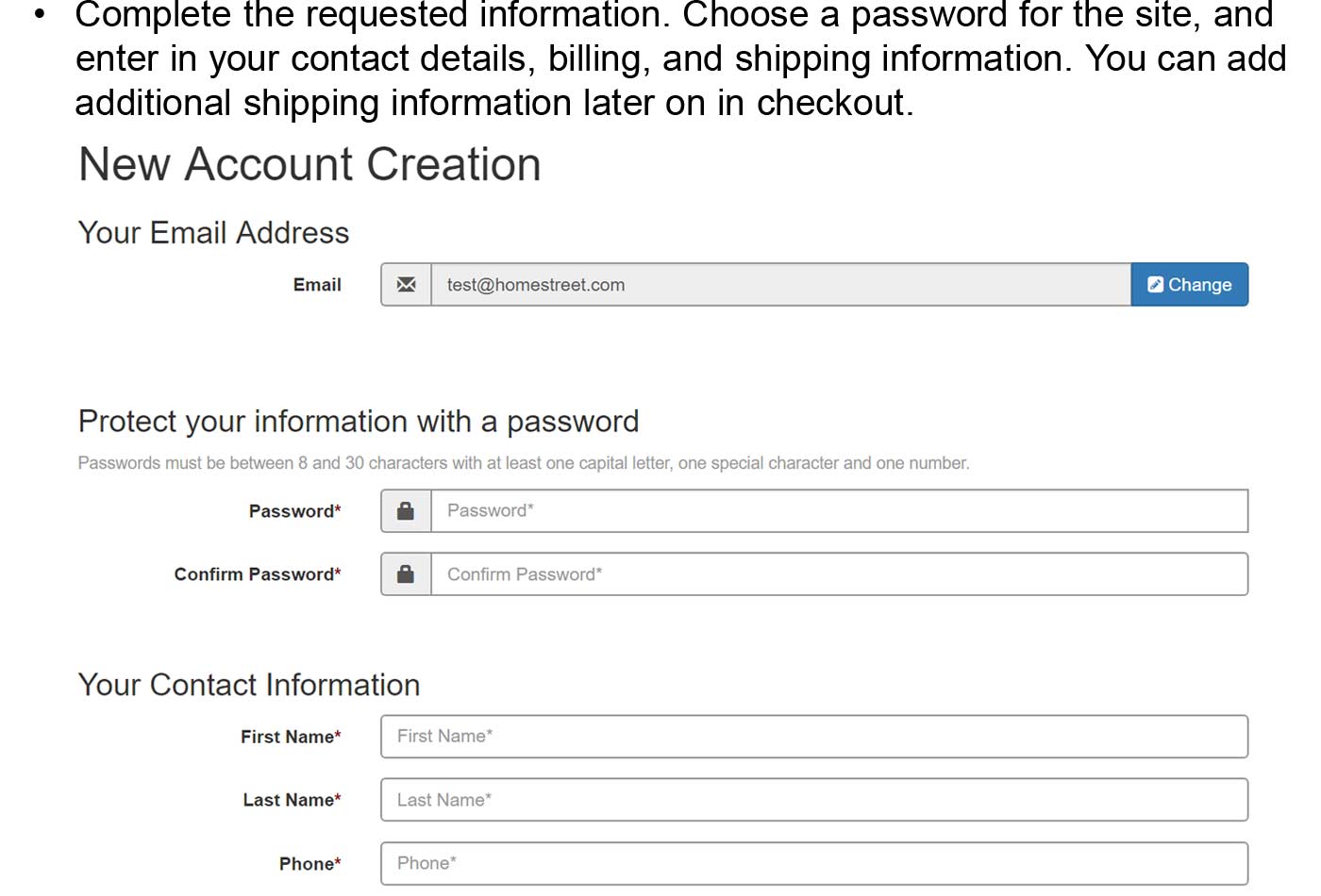Click the lock icon next to Confirm Password
The height and width of the screenshot is (896, 1321).
(406, 574)
